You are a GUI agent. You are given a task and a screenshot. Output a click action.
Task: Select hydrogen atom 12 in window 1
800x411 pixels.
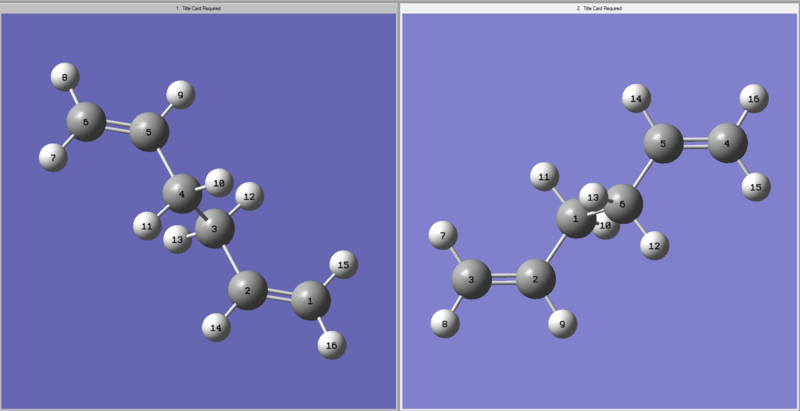click(x=249, y=196)
